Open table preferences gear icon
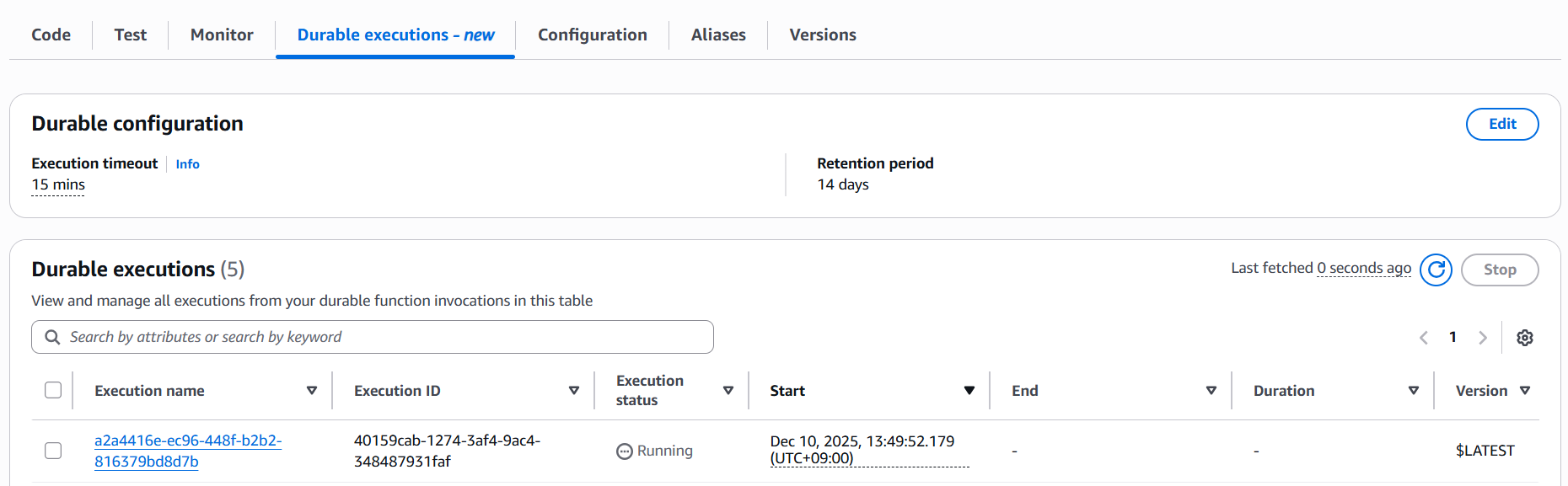This screenshot has width=1568, height=486. coord(1524,338)
